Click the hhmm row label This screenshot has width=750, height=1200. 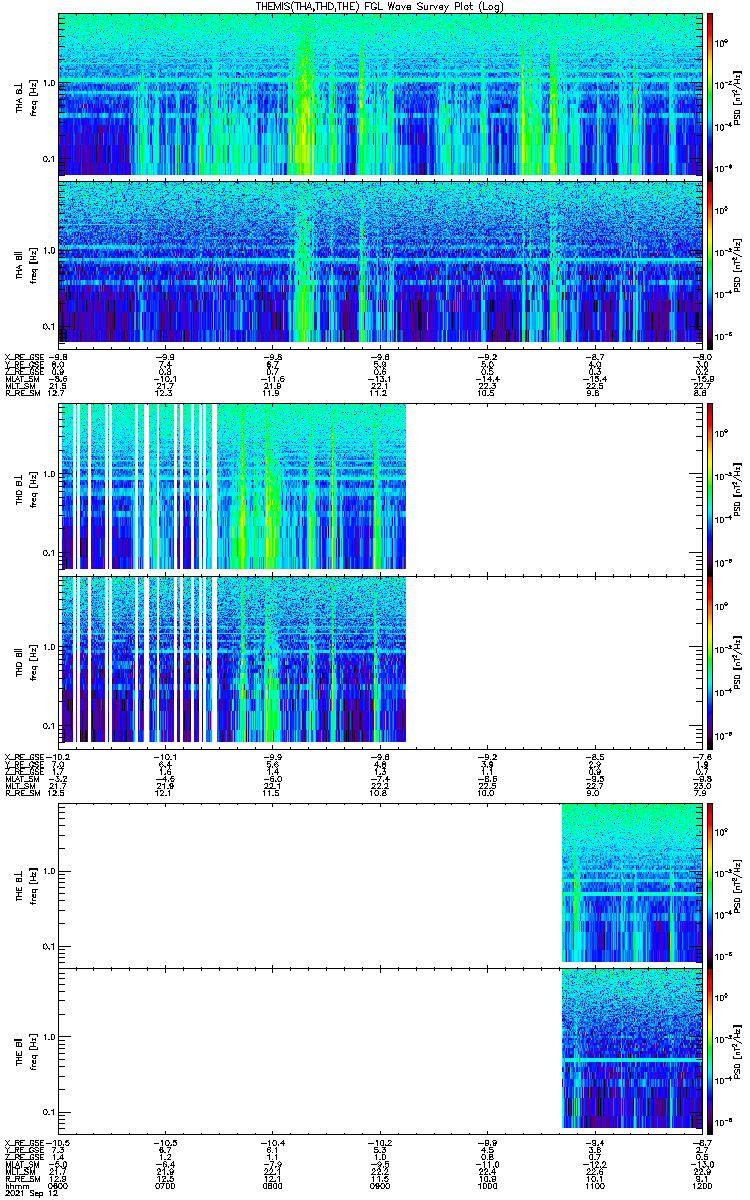pyautogui.click(x=15, y=1185)
